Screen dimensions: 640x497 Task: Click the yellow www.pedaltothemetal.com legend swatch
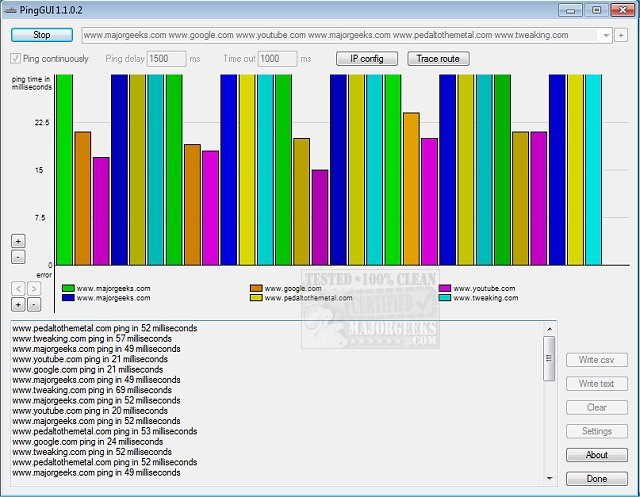pos(256,298)
